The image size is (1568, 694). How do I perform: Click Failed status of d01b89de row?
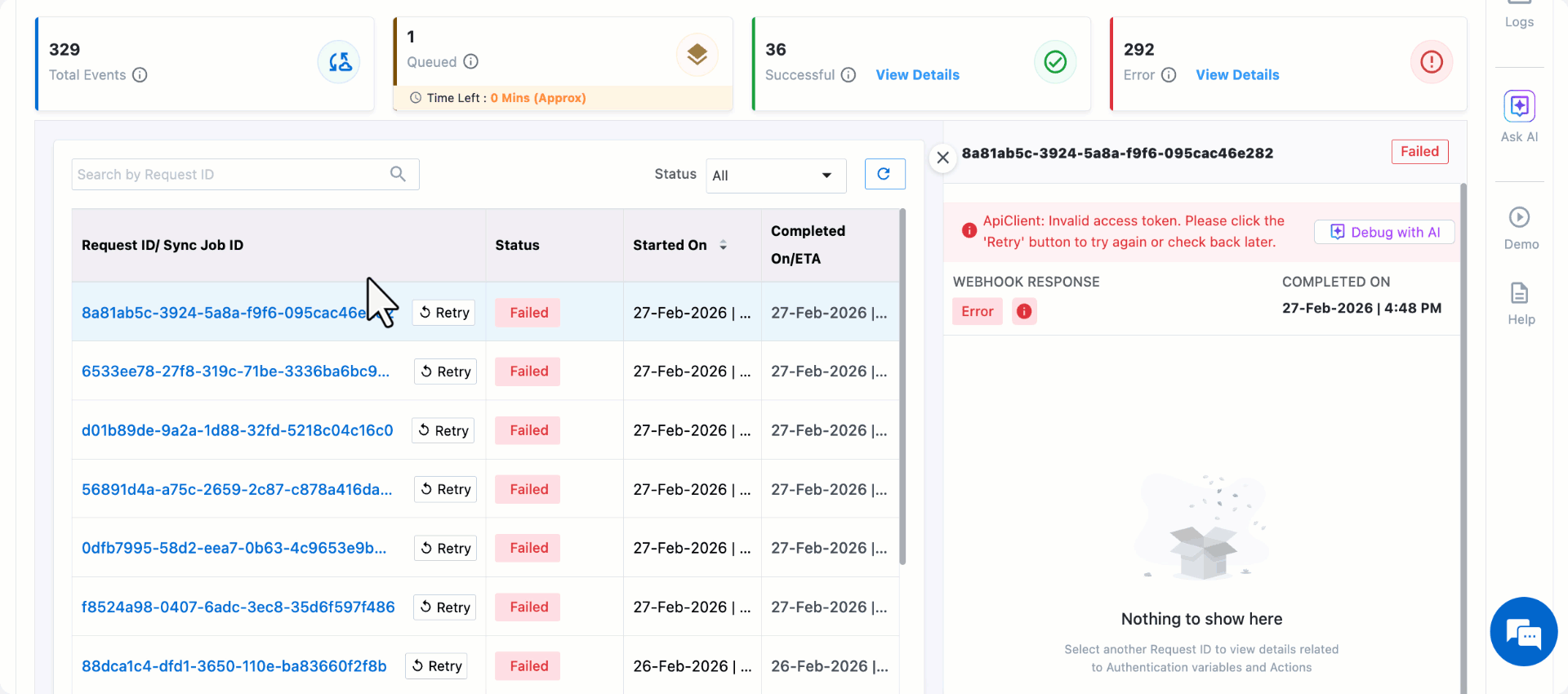[x=528, y=430]
